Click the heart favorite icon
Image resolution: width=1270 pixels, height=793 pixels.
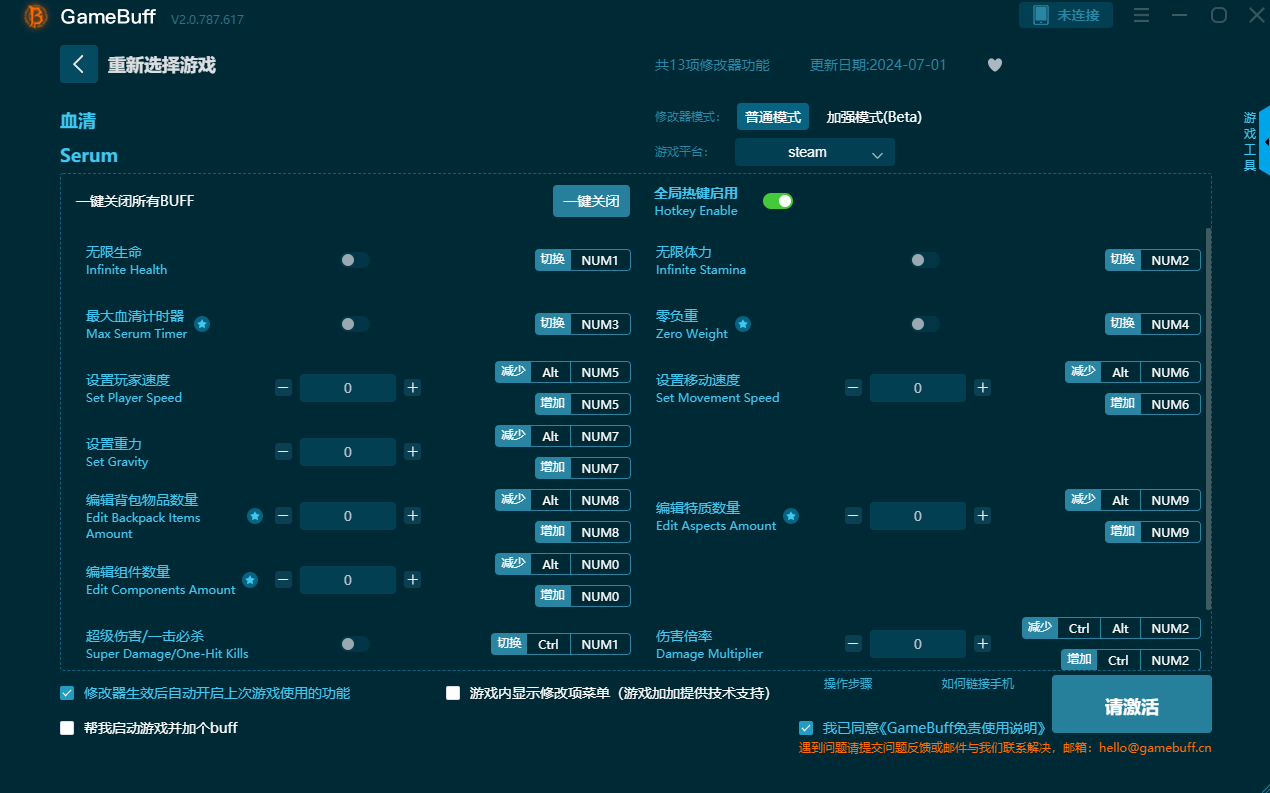tap(995, 65)
